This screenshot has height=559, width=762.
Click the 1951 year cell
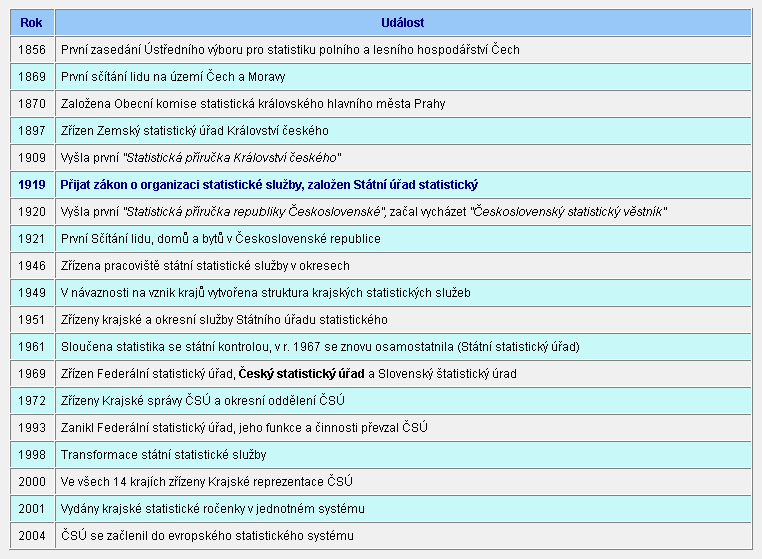[x=31, y=320]
